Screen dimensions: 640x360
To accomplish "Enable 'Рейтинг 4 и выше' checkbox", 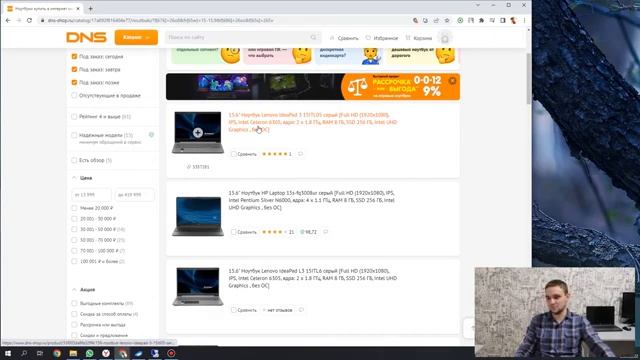I will (x=74, y=117).
